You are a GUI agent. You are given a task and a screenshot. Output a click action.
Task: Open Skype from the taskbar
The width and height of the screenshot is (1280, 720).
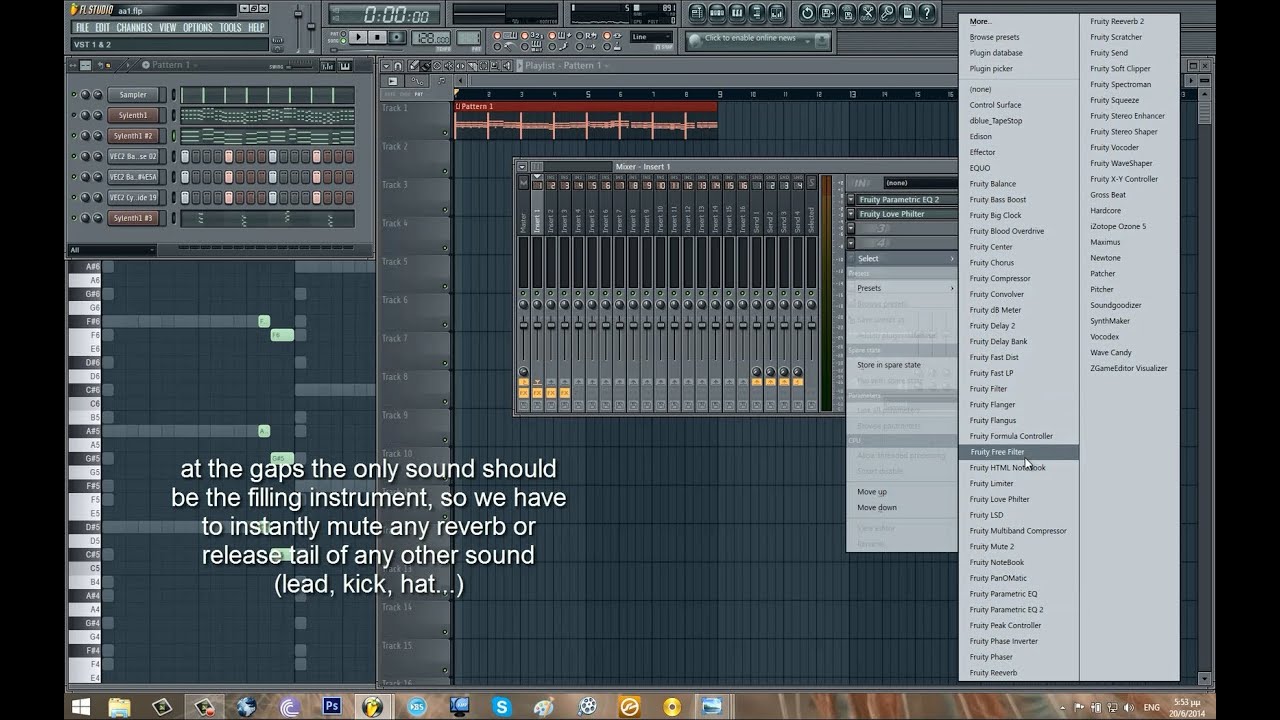(501, 706)
